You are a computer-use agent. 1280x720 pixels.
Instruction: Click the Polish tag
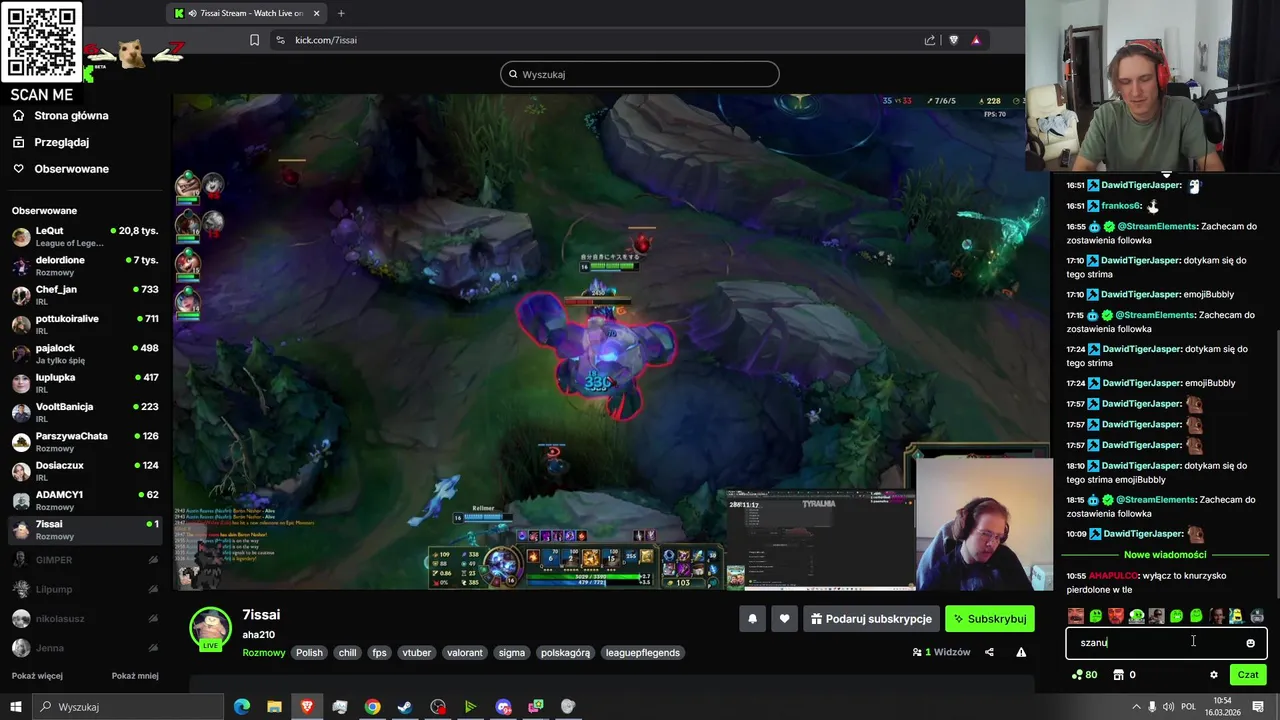point(309,653)
